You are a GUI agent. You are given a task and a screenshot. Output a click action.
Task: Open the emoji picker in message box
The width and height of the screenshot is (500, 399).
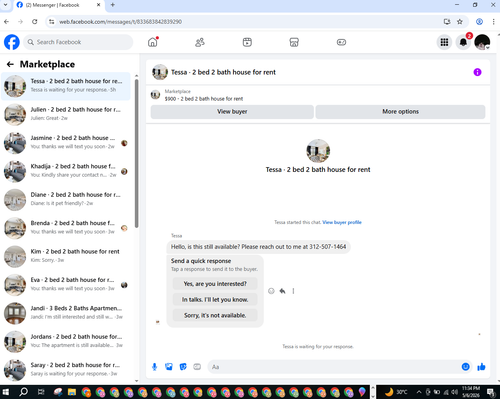click(x=466, y=367)
